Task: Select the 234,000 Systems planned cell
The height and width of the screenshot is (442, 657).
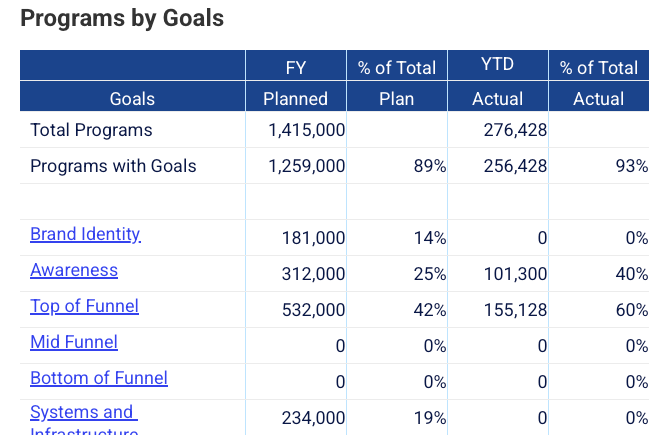Action: [314, 418]
